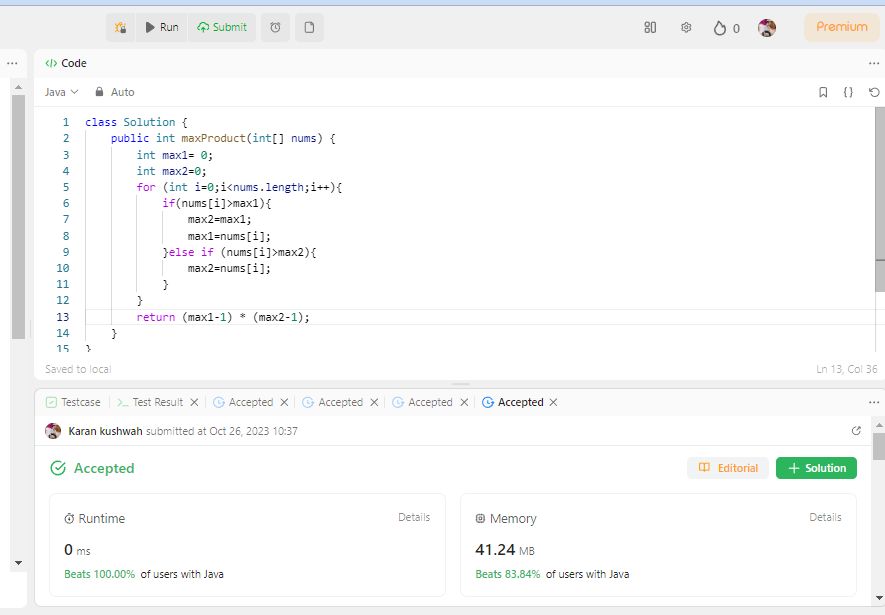
Task: Click the 'max2=max1;' code line
Action: tap(220, 219)
